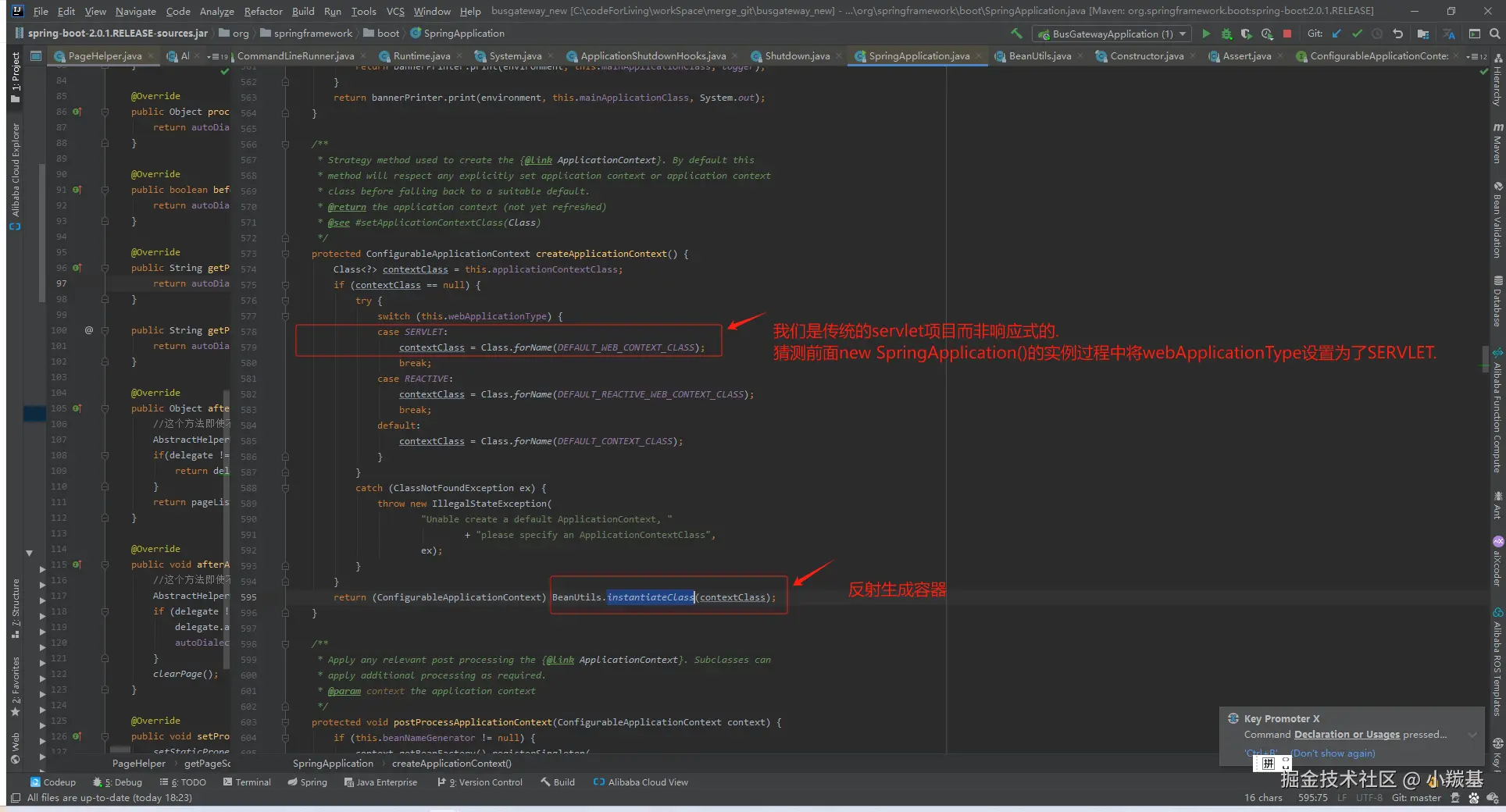Open the Alibaba Cloud View tool window

click(x=641, y=782)
